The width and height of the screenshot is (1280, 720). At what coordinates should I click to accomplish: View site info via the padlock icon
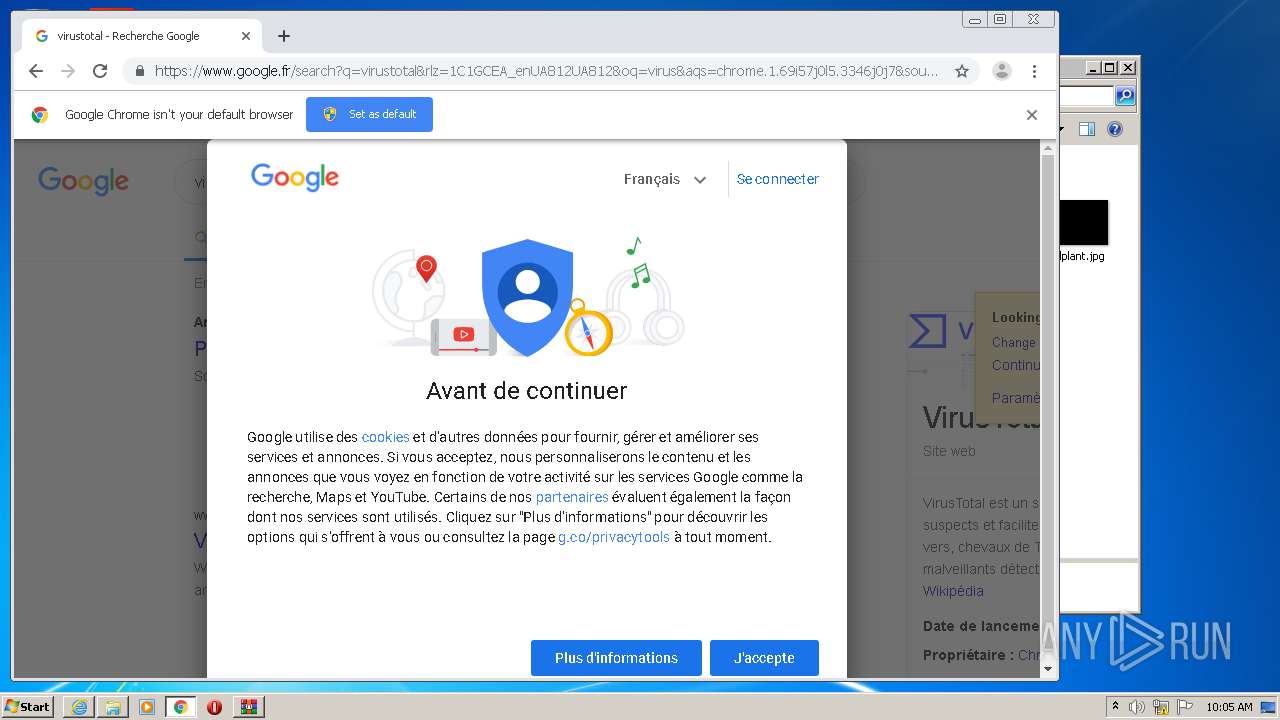tap(139, 71)
